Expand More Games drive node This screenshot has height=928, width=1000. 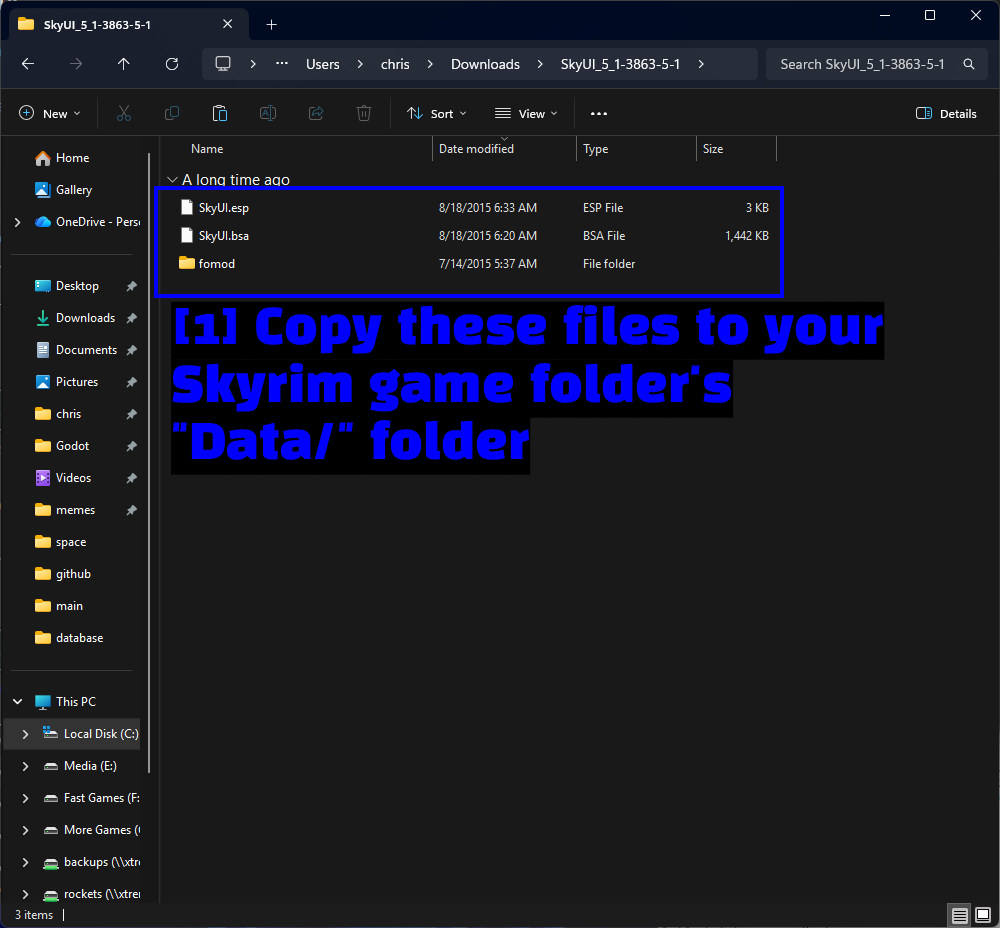click(26, 830)
